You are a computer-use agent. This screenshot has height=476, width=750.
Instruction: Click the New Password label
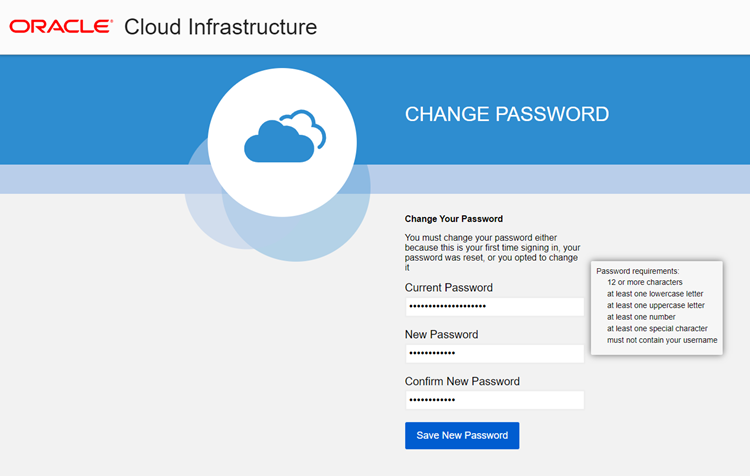pyautogui.click(x=441, y=335)
